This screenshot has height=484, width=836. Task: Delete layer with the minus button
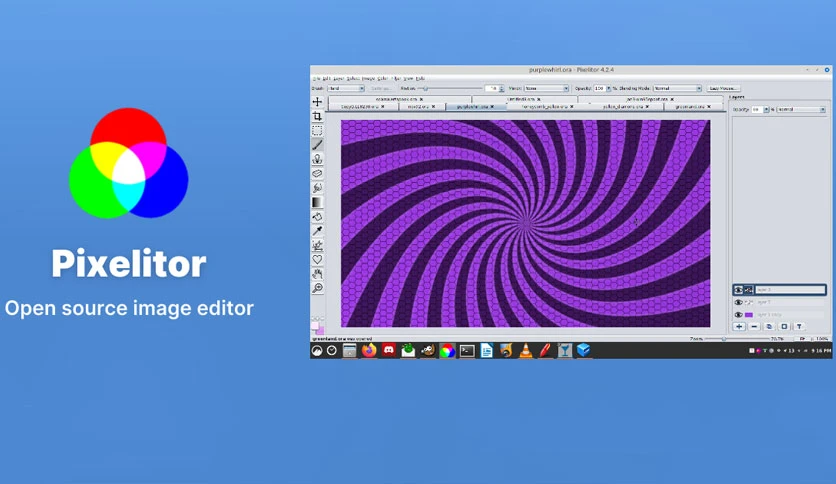[754, 327]
